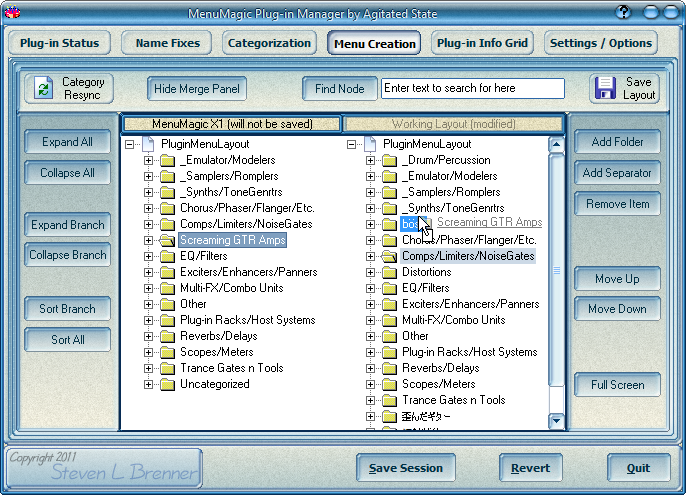Viewport: 686px width, 495px height.
Task: Open the Categorization tab
Action: [x=269, y=43]
